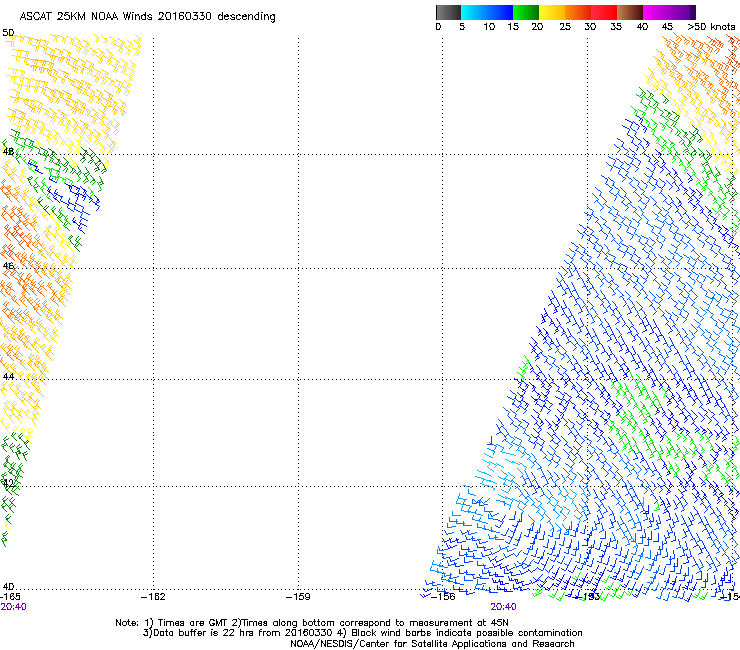
Task: Click the "20" label under the color scale
Action: (537, 27)
